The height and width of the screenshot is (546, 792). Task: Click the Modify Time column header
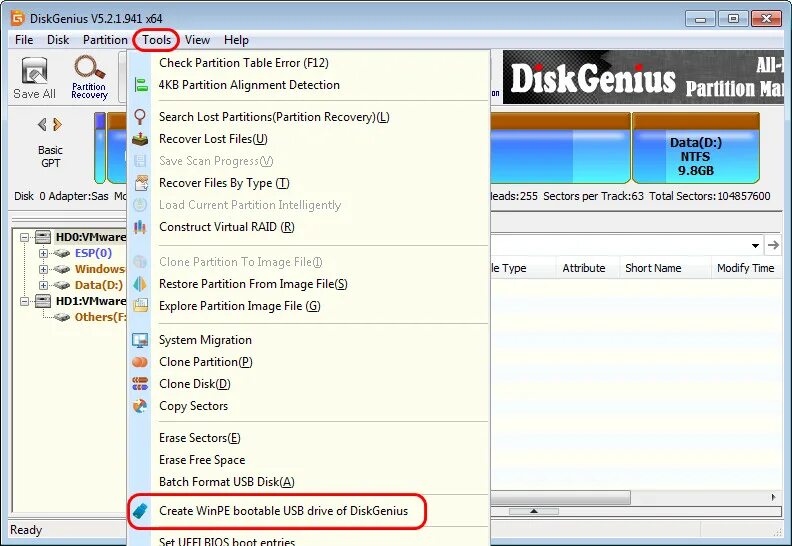point(746,268)
